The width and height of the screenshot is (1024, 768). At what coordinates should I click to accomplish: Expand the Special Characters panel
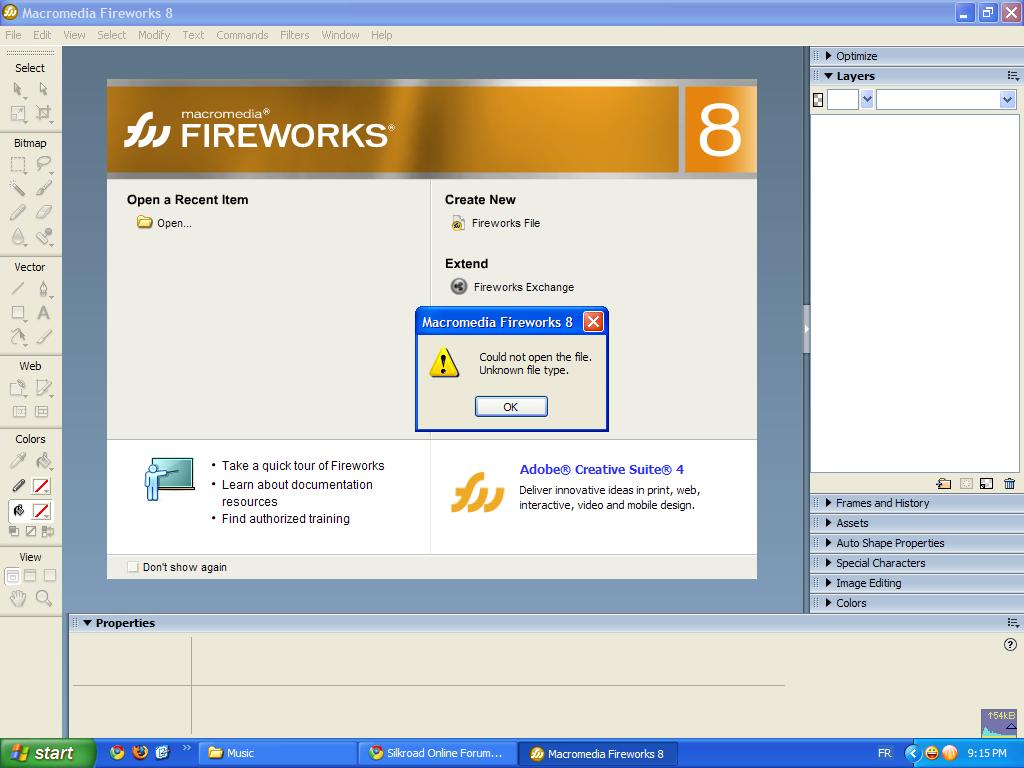829,563
